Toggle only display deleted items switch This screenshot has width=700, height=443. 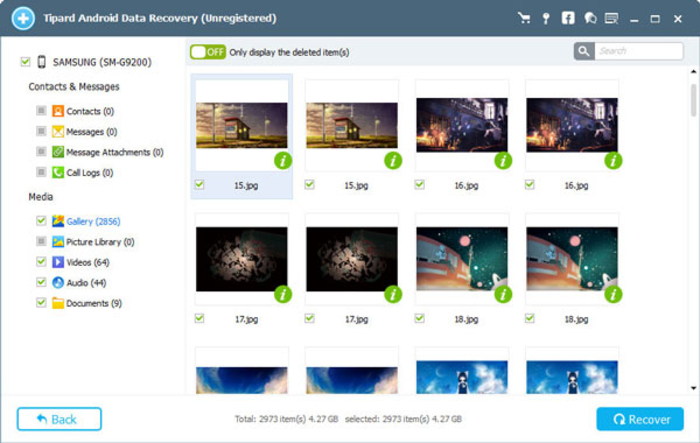click(x=208, y=52)
